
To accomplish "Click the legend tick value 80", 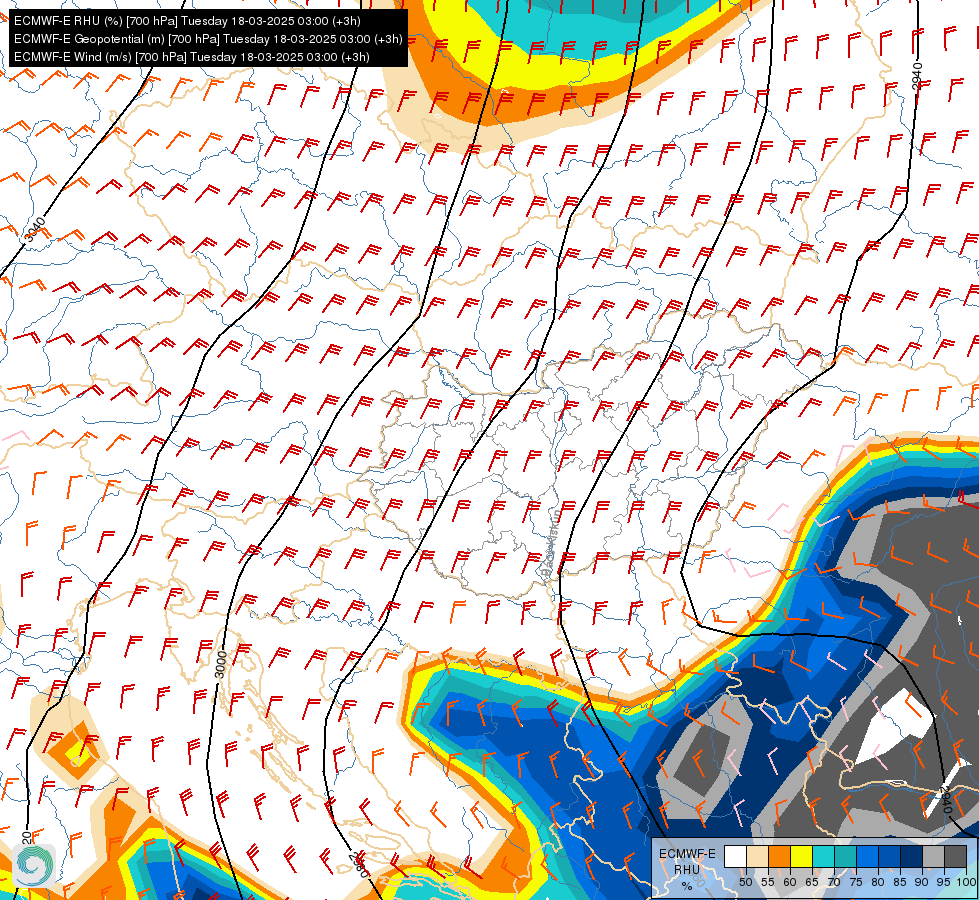I will 878,882.
